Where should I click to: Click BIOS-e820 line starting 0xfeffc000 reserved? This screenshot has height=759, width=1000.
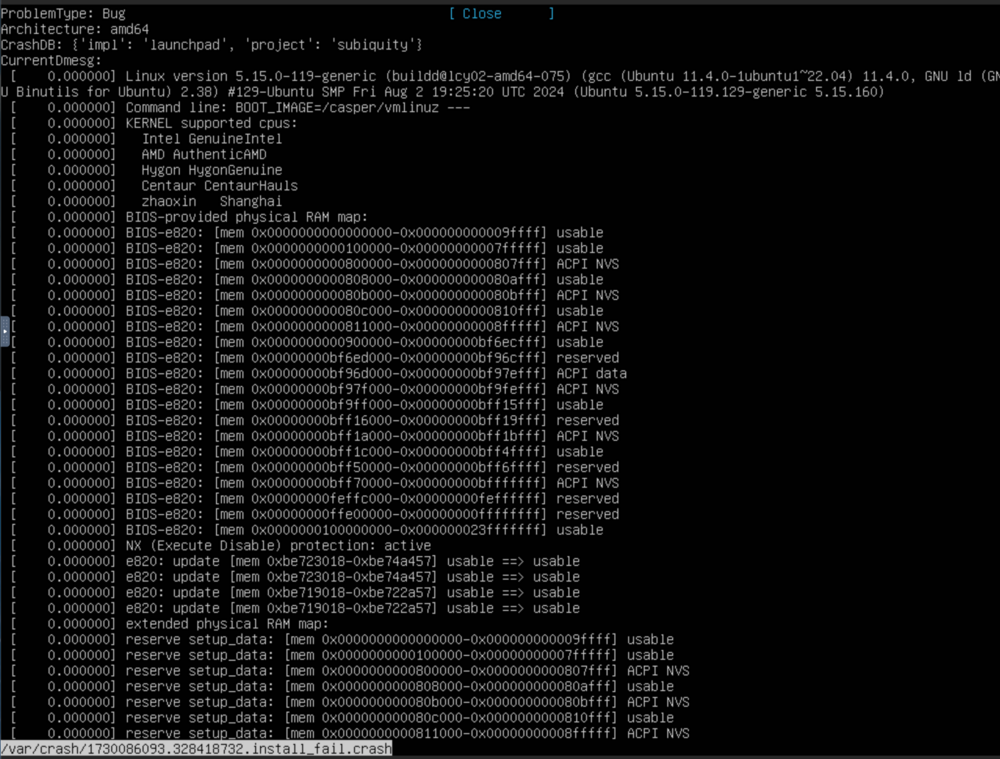(x=314, y=498)
